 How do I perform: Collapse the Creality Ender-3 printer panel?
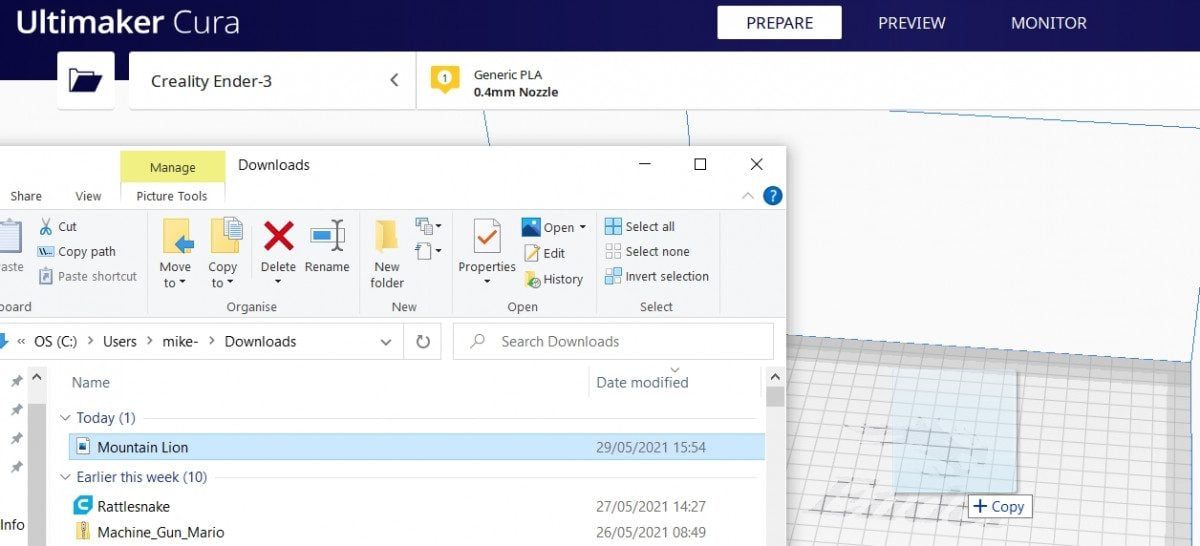[394, 80]
